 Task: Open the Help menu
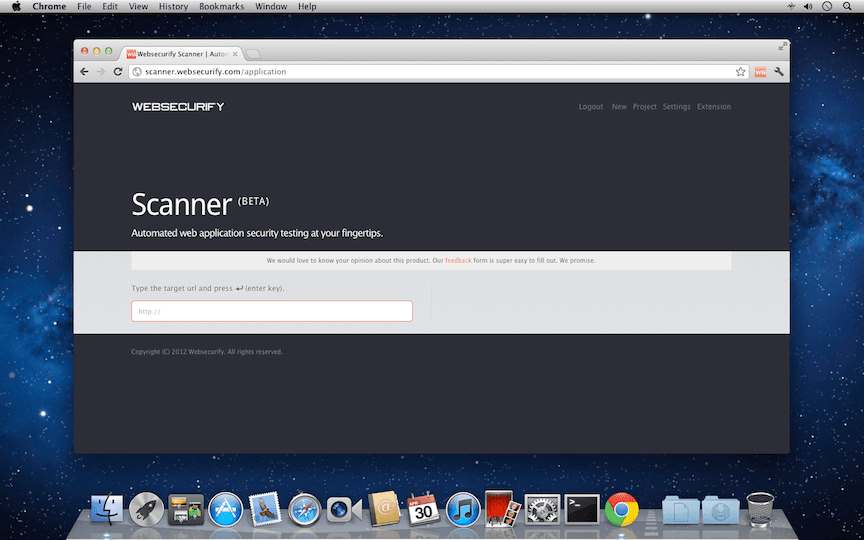click(307, 7)
